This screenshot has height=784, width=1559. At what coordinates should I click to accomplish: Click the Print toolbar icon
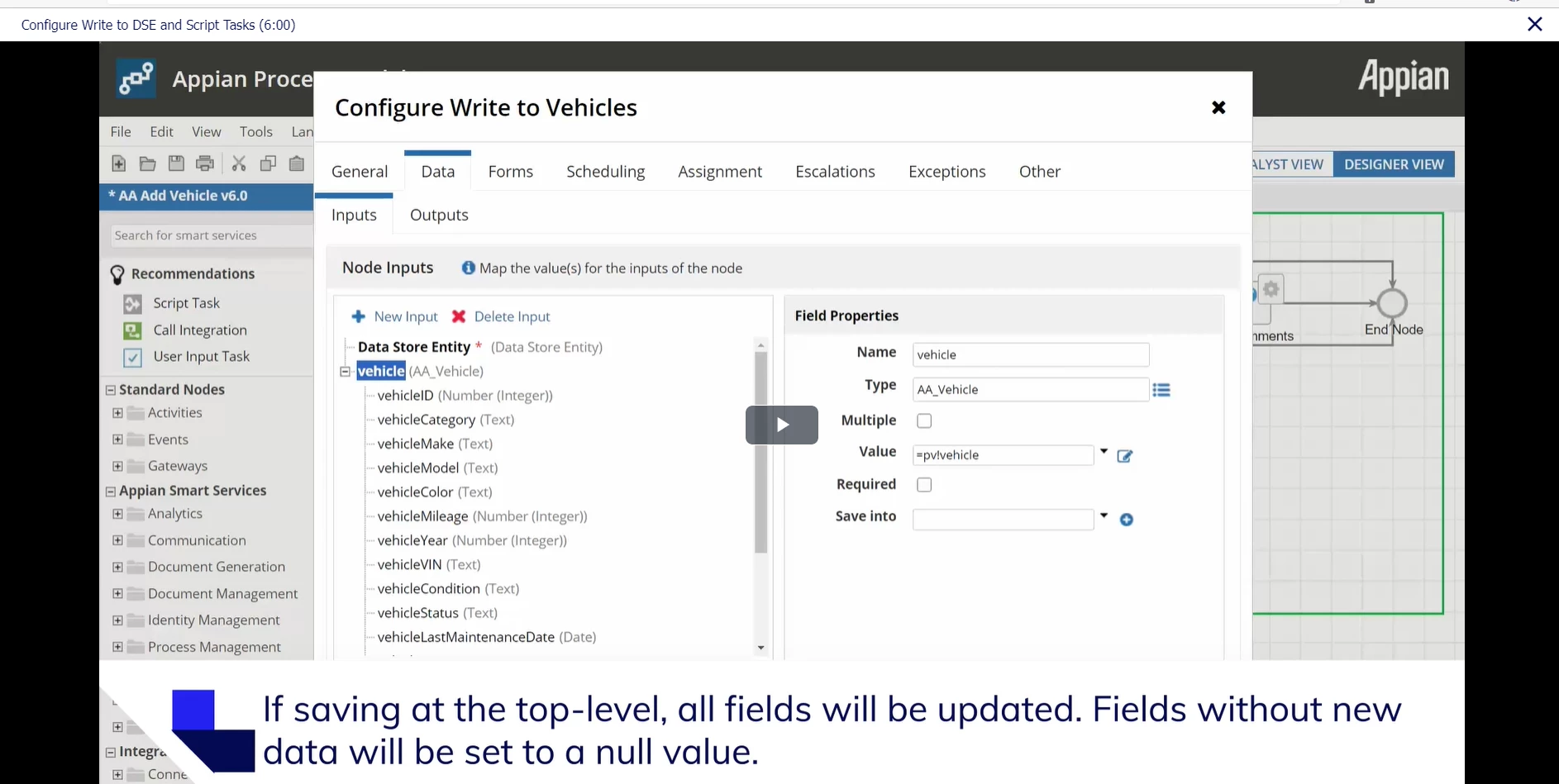(205, 164)
